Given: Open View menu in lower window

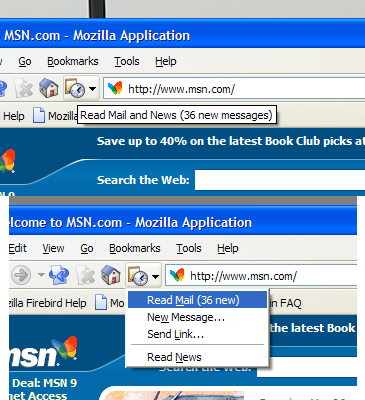Looking at the screenshot, I should coord(53,248).
